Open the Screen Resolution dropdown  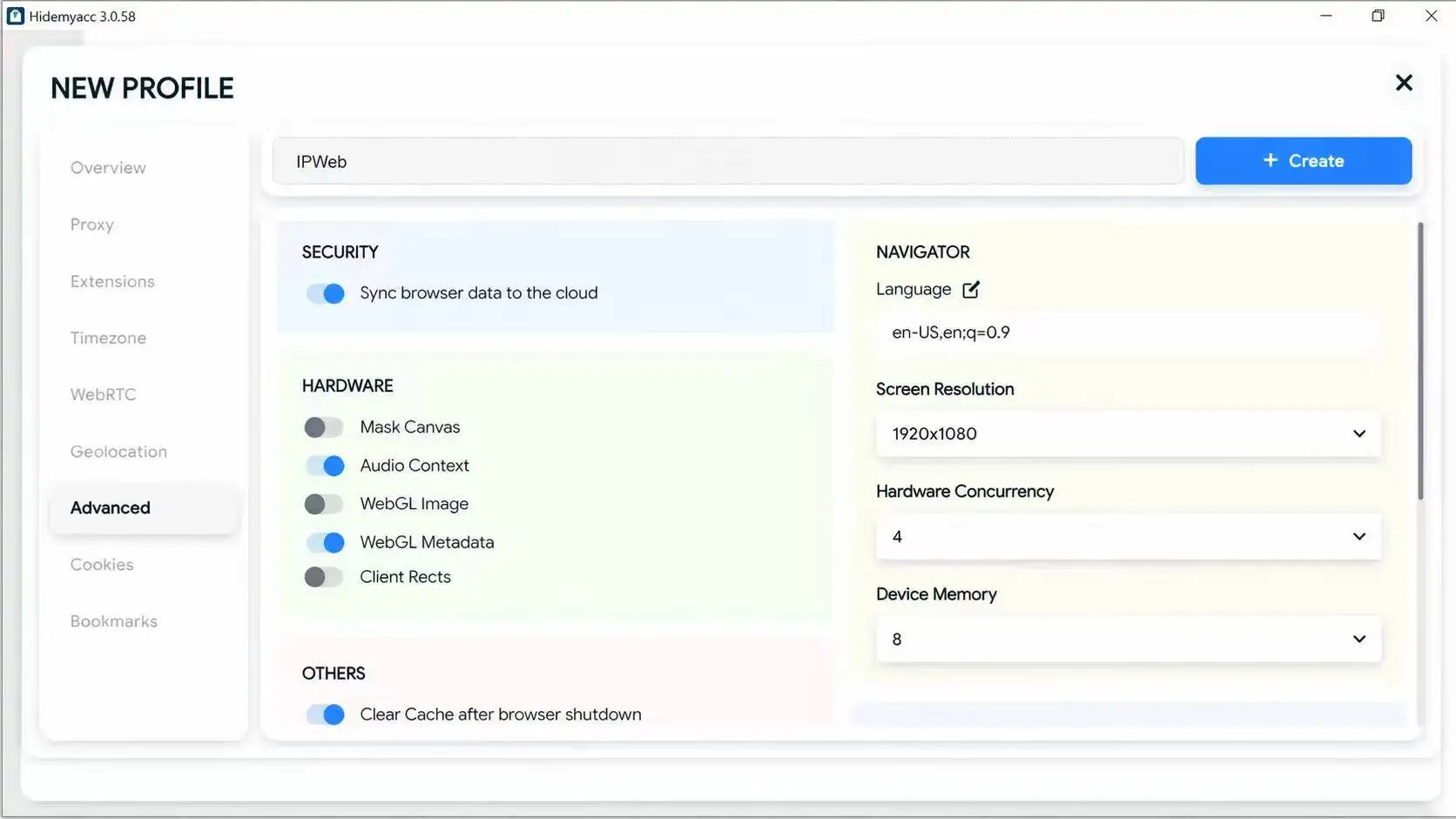(x=1128, y=433)
